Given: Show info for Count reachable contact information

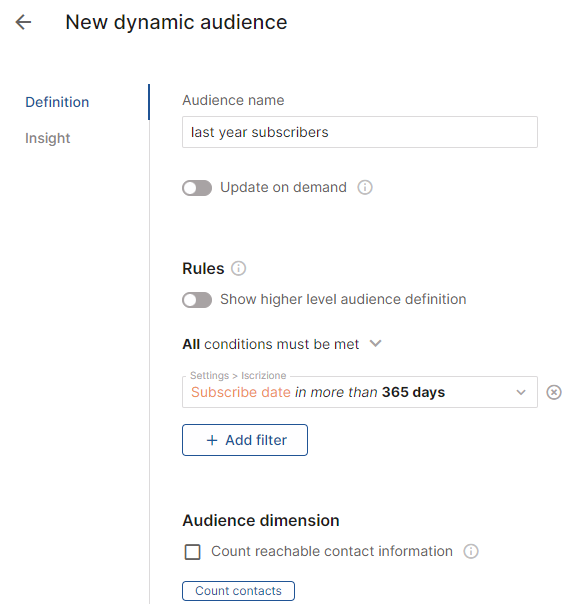Looking at the screenshot, I should pos(471,551).
